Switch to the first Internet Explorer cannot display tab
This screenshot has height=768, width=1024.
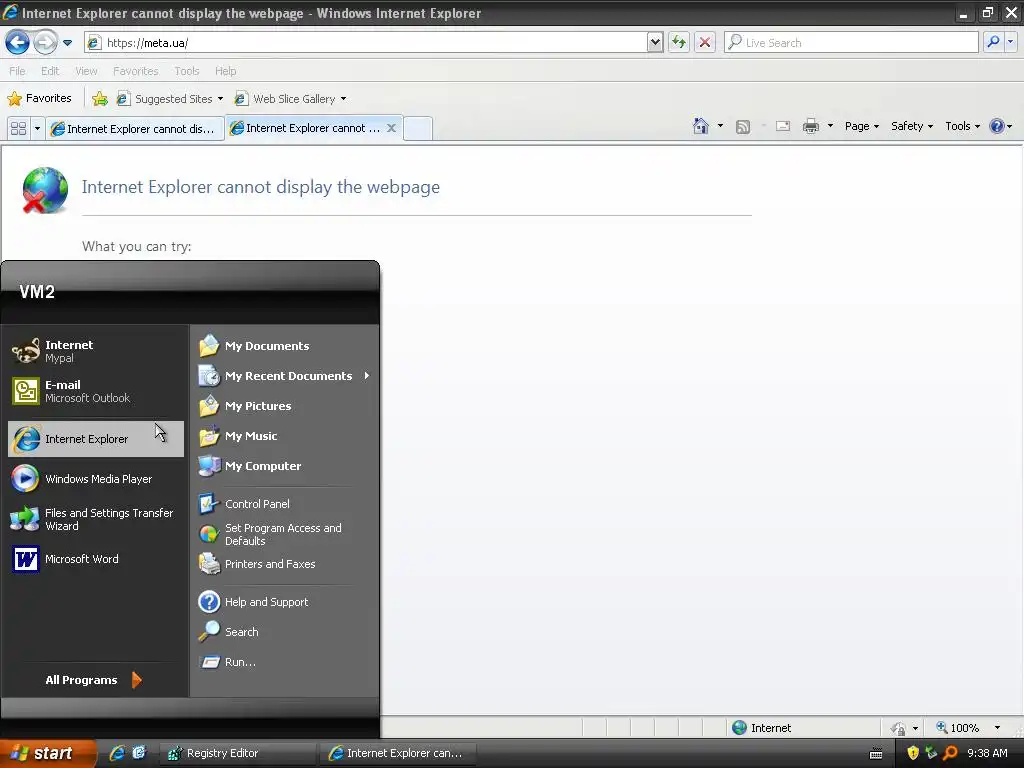134,129
